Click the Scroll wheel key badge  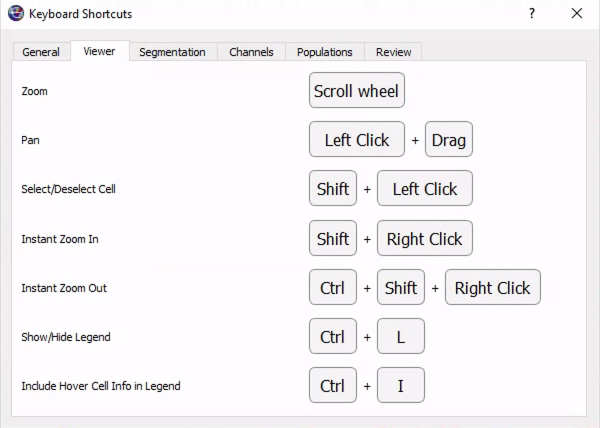coord(357,90)
